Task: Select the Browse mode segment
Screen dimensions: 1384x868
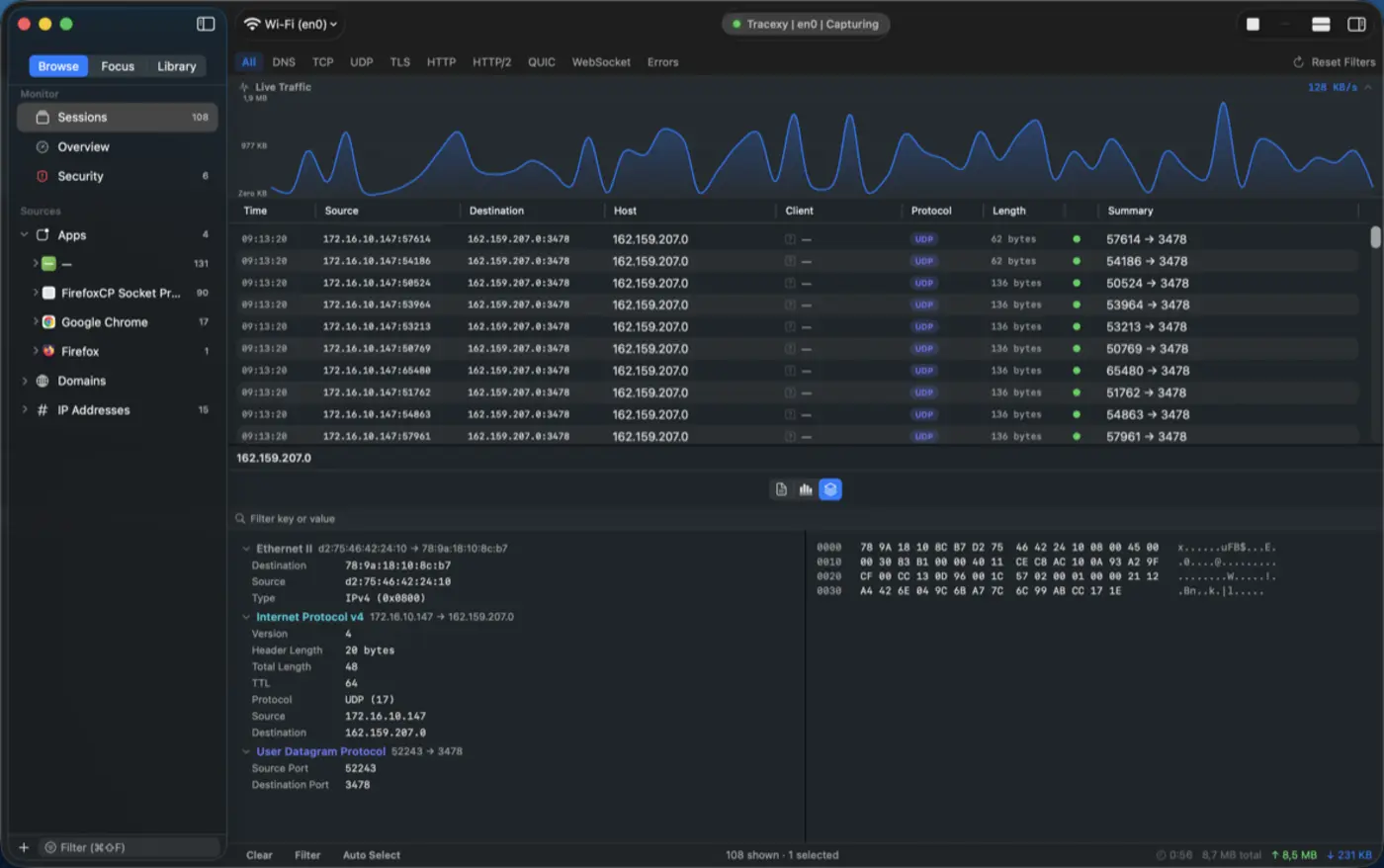Action: (58, 66)
